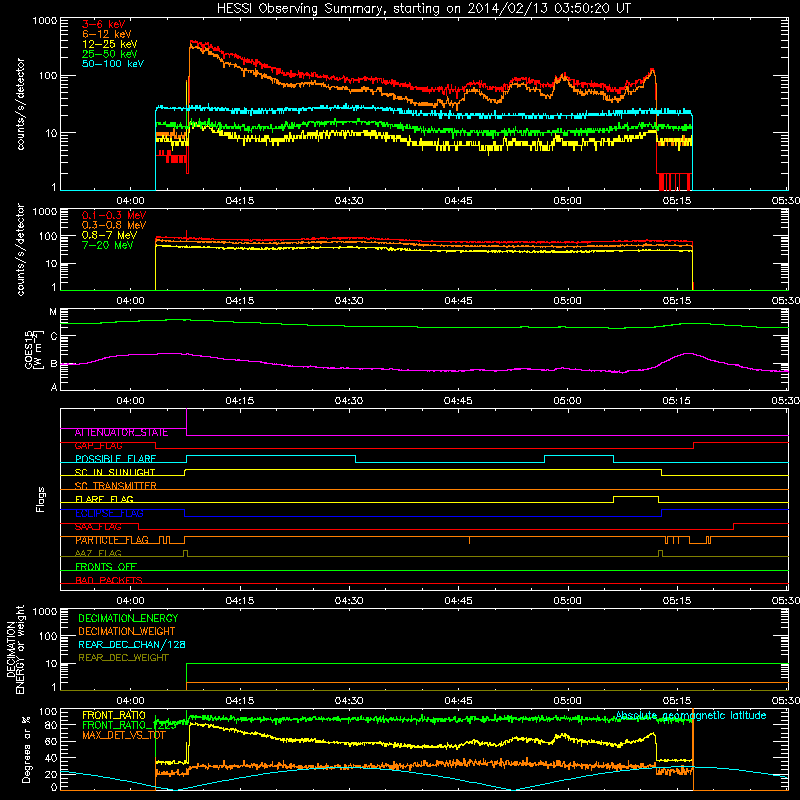Click the FRONTS_OFF flag label
The width and height of the screenshot is (800, 800).
106,567
